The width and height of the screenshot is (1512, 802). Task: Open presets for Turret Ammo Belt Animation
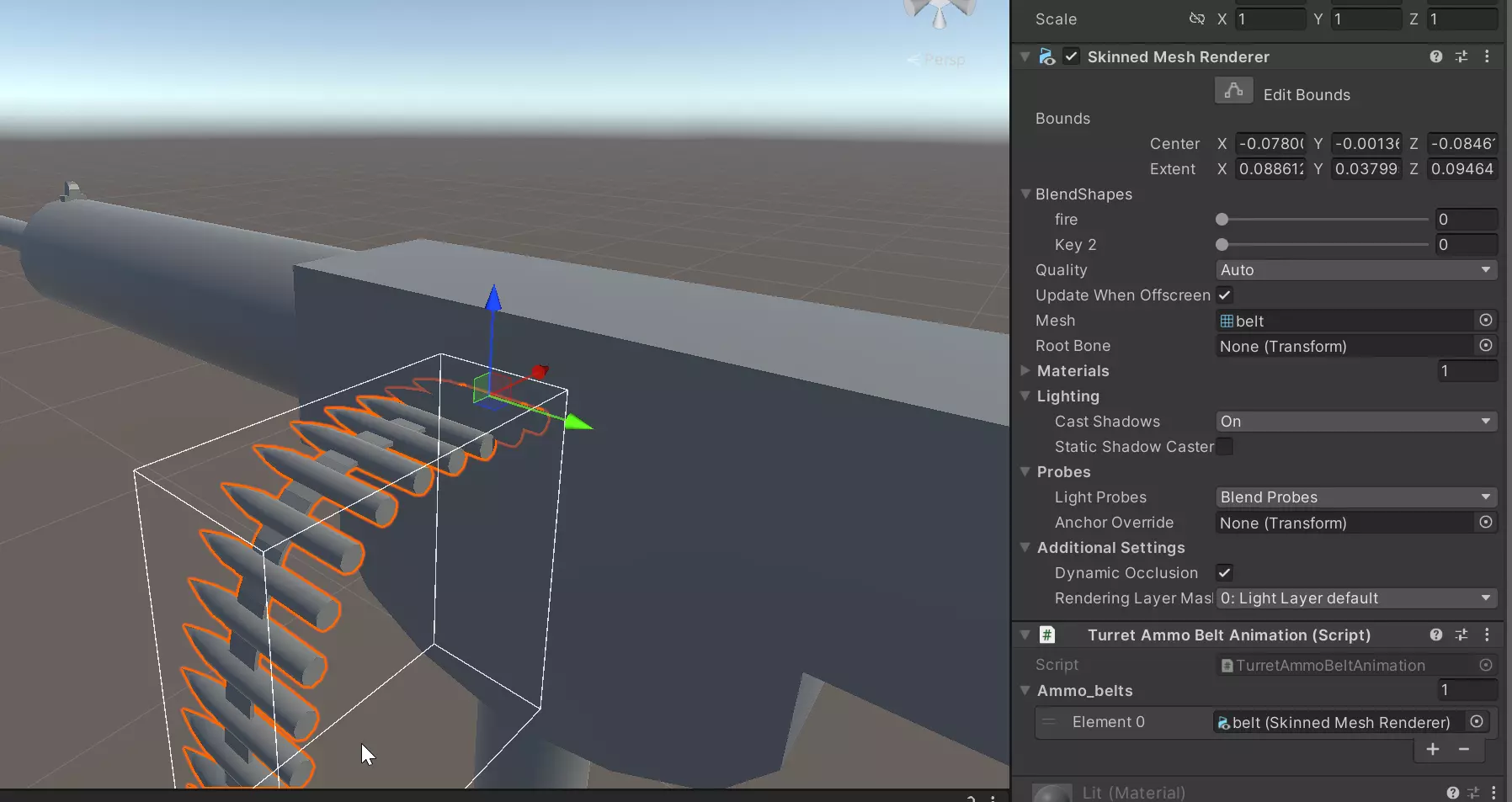(1461, 635)
